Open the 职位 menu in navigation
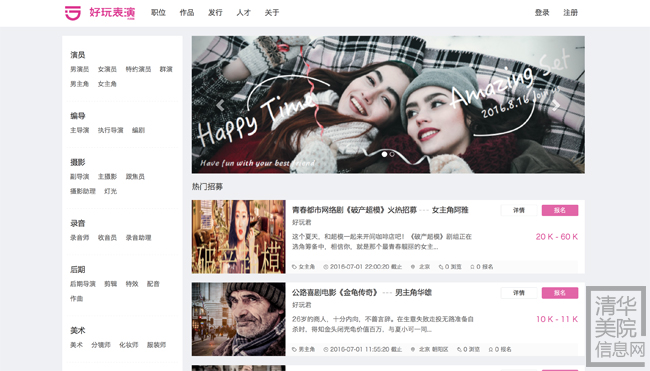The image size is (650, 371). point(158,13)
